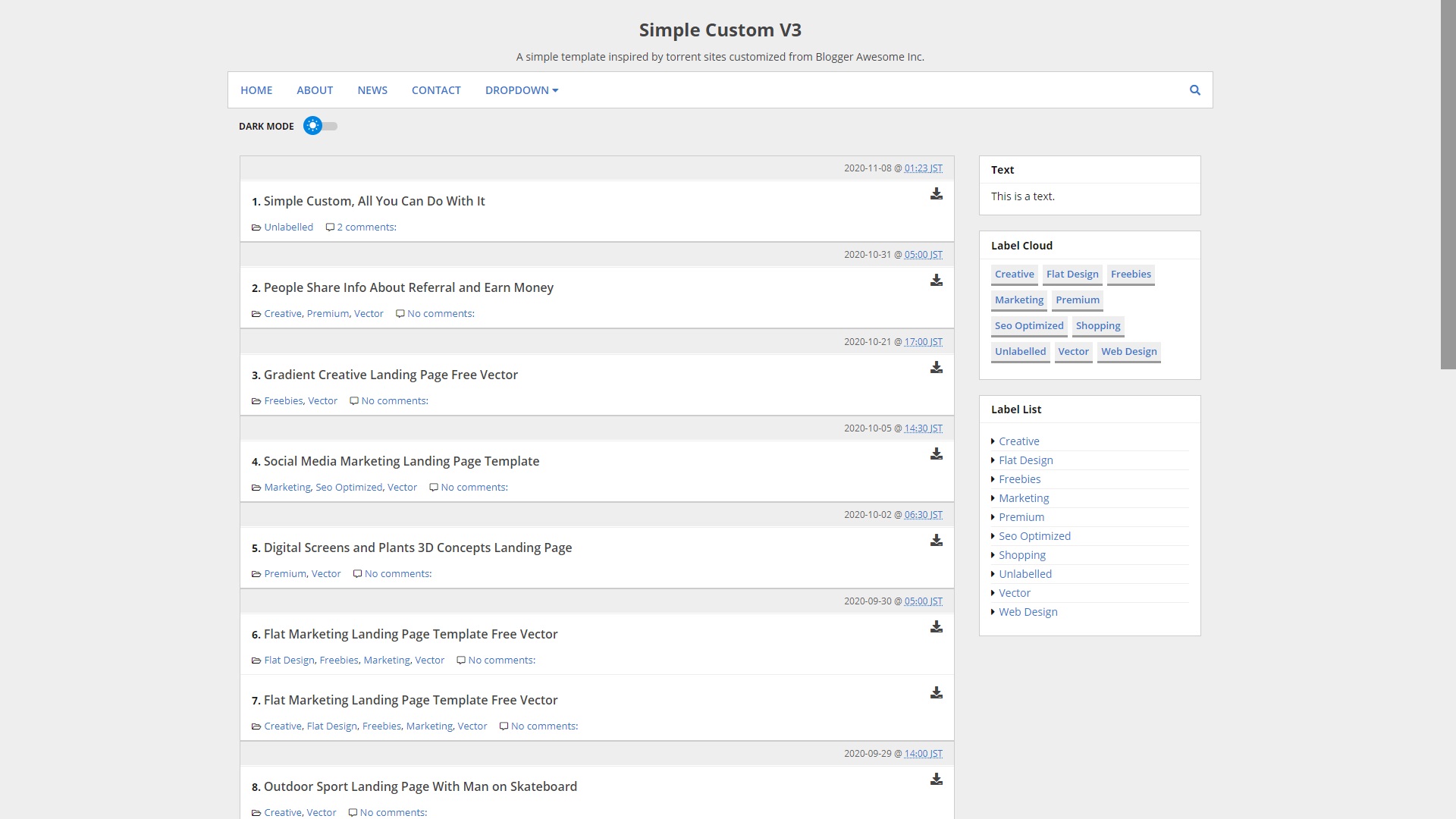Screen dimensions: 1456x819
Task: Go to the ABOUT menu item
Action: [315, 90]
